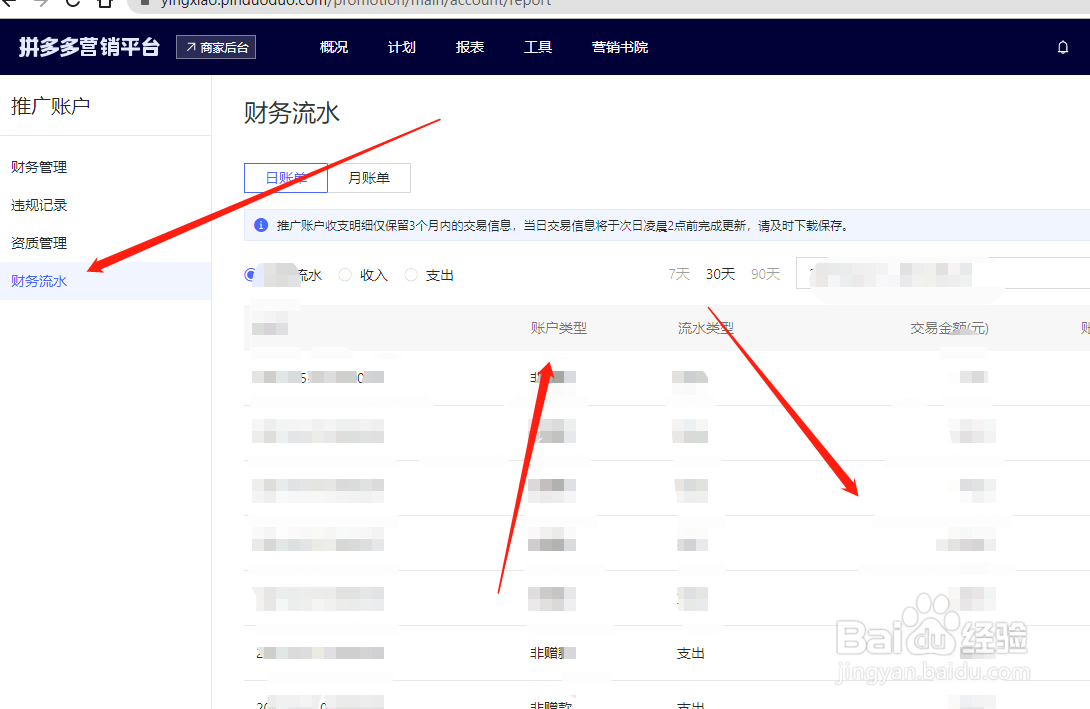Viewport: 1090px width, 709px height.
Task: Click the 推广账户 sidebar heading
Action: click(x=50, y=106)
